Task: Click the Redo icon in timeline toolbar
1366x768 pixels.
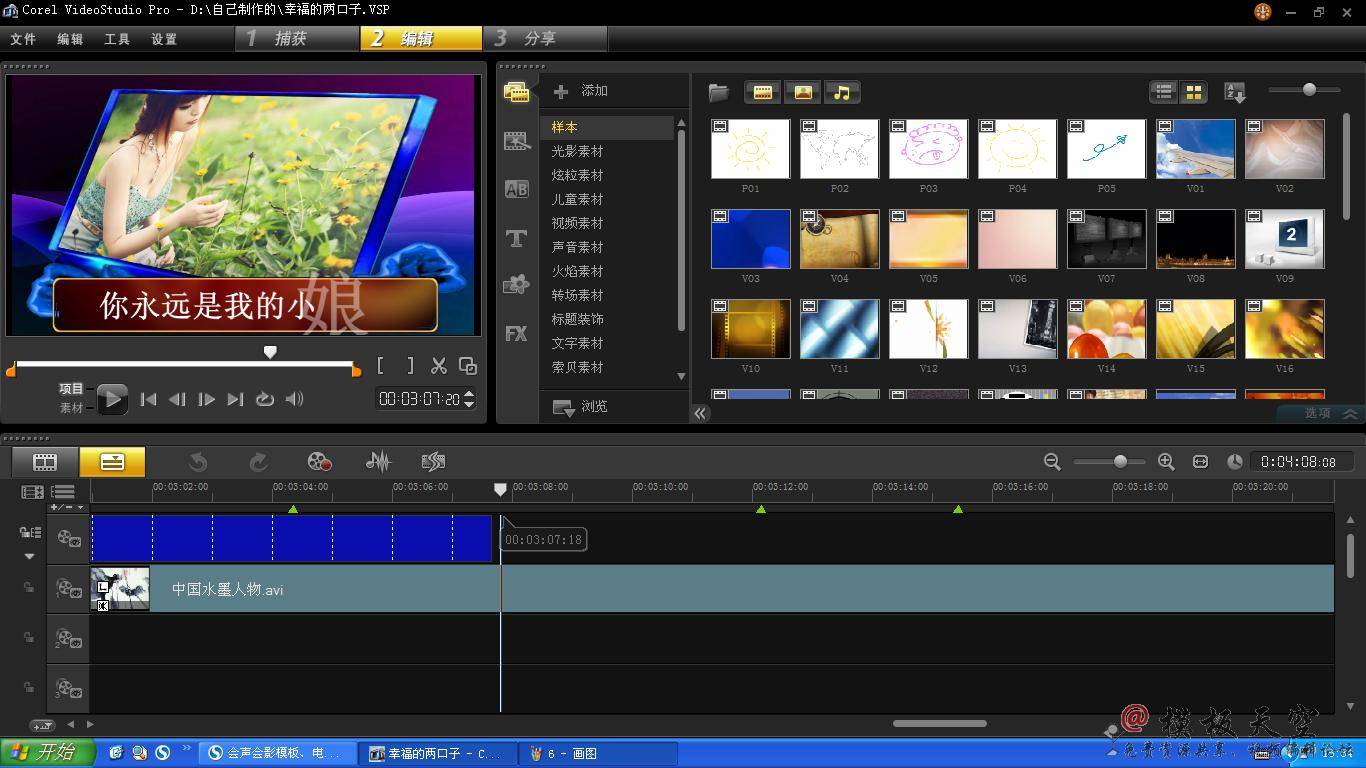Action: [258, 462]
